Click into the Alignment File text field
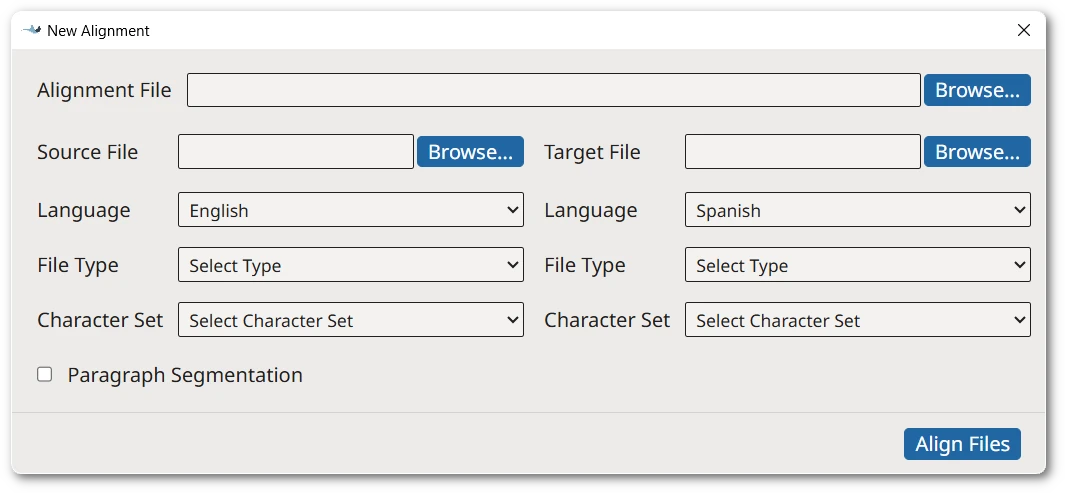 [x=553, y=90]
